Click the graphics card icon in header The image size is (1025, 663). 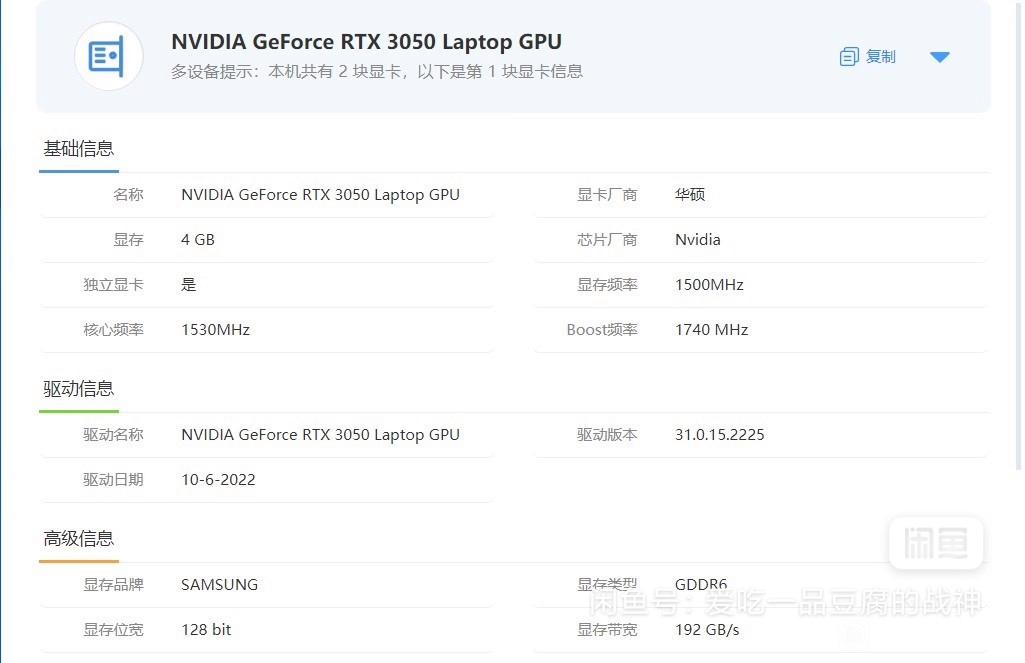(109, 56)
